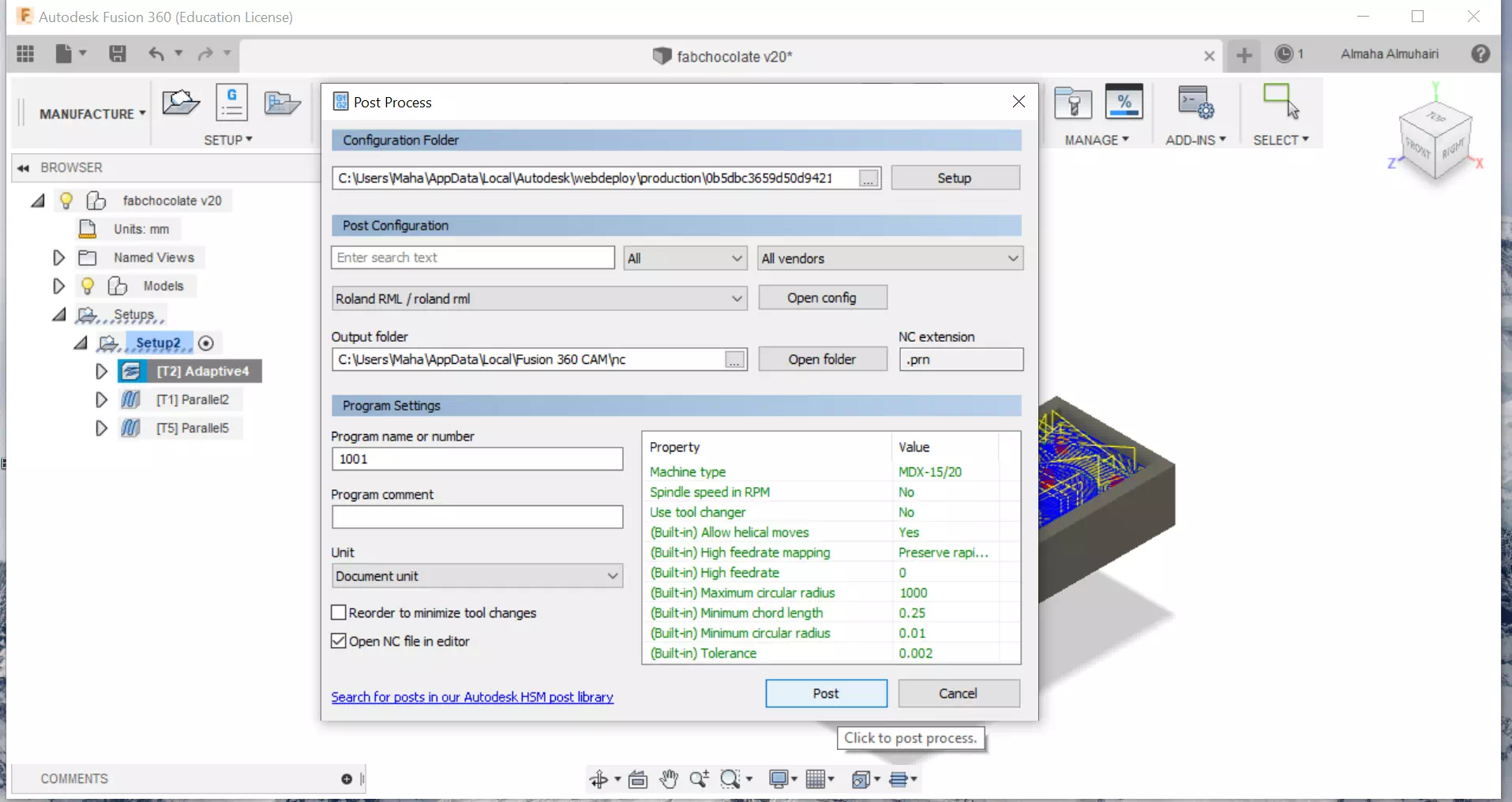Uncheck Open NC file in editor
1512x802 pixels.
tap(339, 641)
